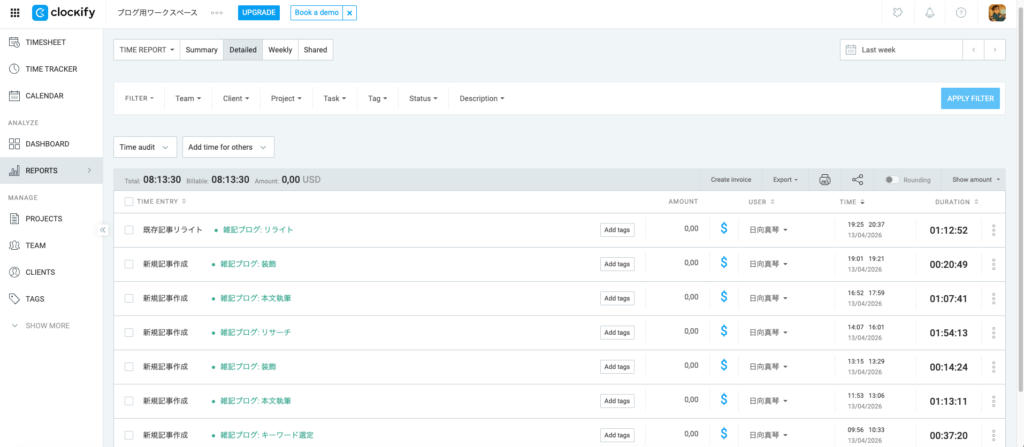Click the UPGRADE button
This screenshot has width=1024, height=447.
click(259, 13)
